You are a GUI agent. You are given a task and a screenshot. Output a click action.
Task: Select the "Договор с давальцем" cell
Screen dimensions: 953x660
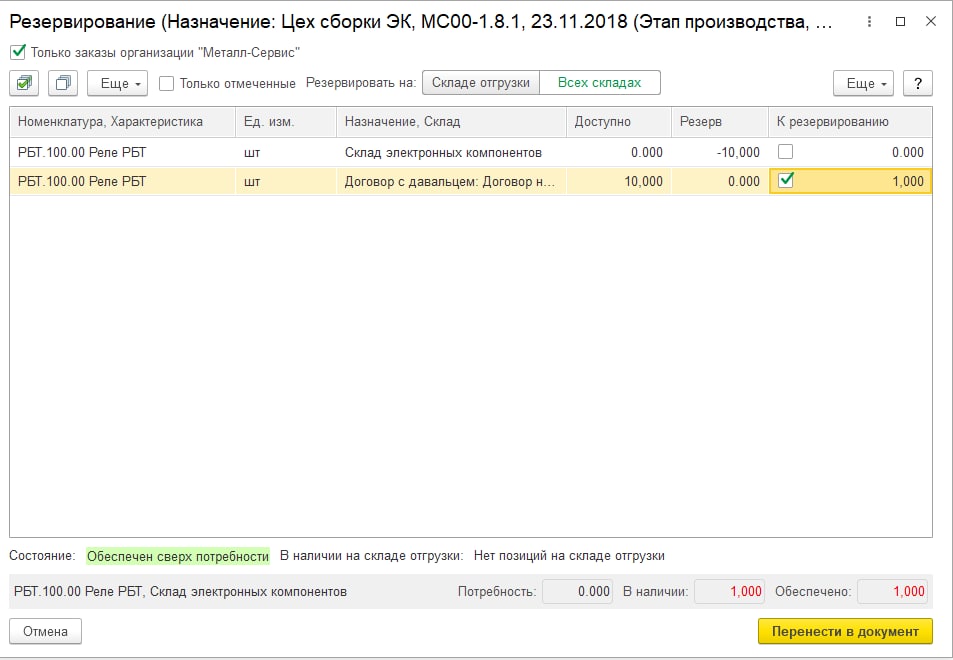(451, 181)
